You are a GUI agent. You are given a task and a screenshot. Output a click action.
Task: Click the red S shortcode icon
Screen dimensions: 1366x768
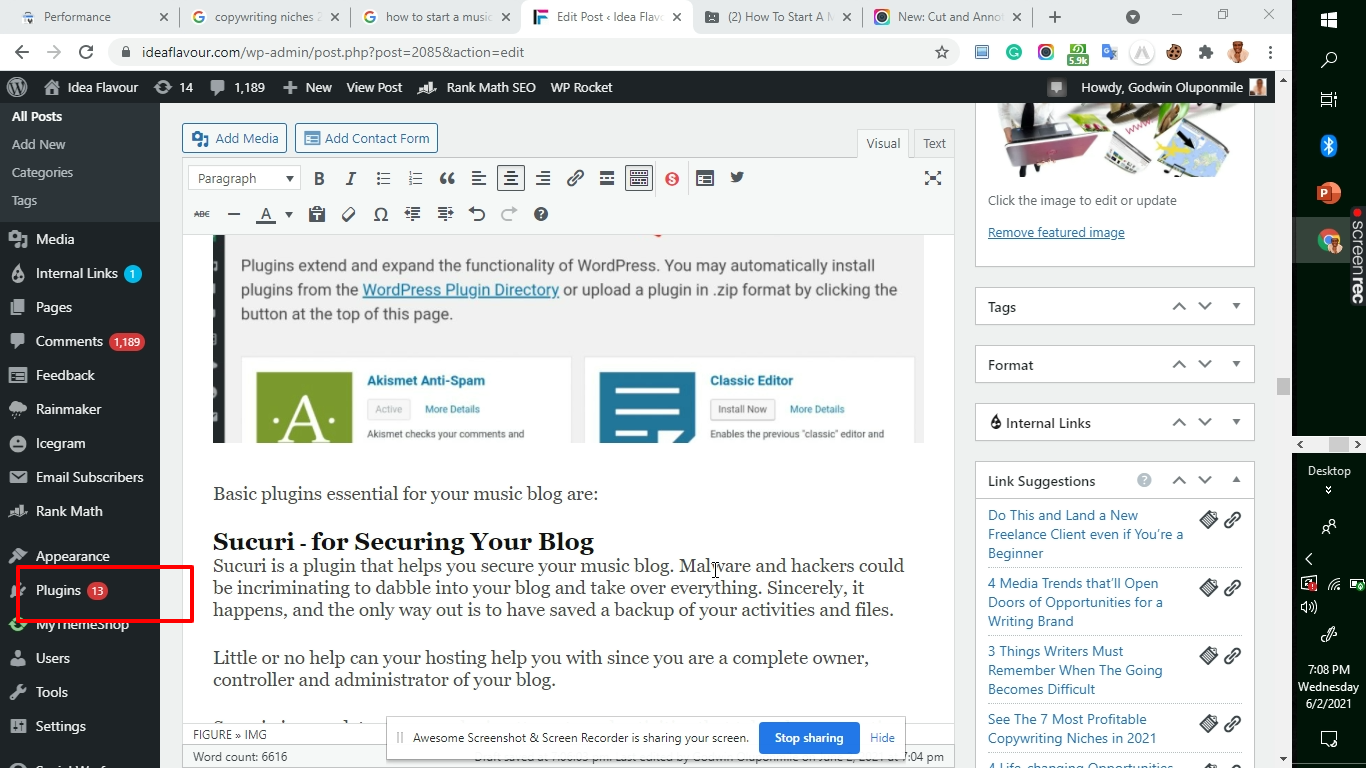coord(672,178)
